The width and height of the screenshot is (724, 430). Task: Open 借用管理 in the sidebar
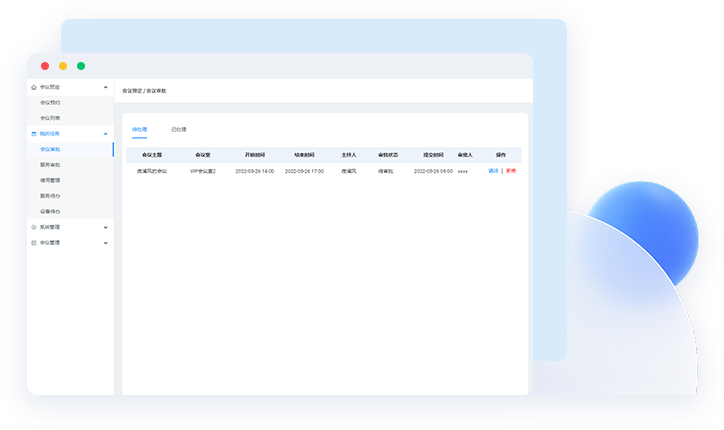[50, 181]
